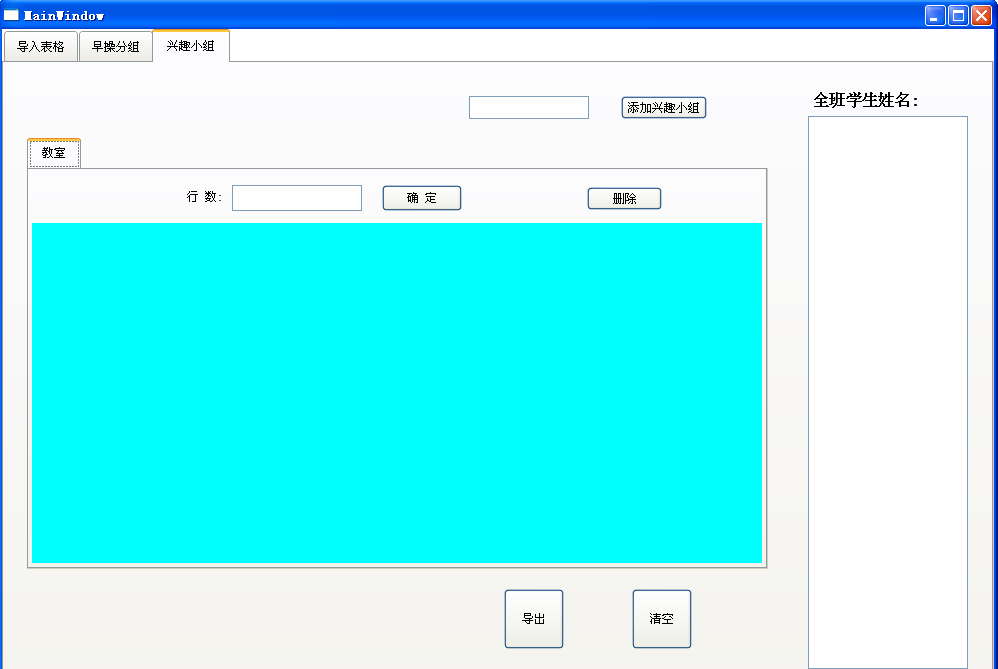Switch to the 导入表格 tab

40,46
